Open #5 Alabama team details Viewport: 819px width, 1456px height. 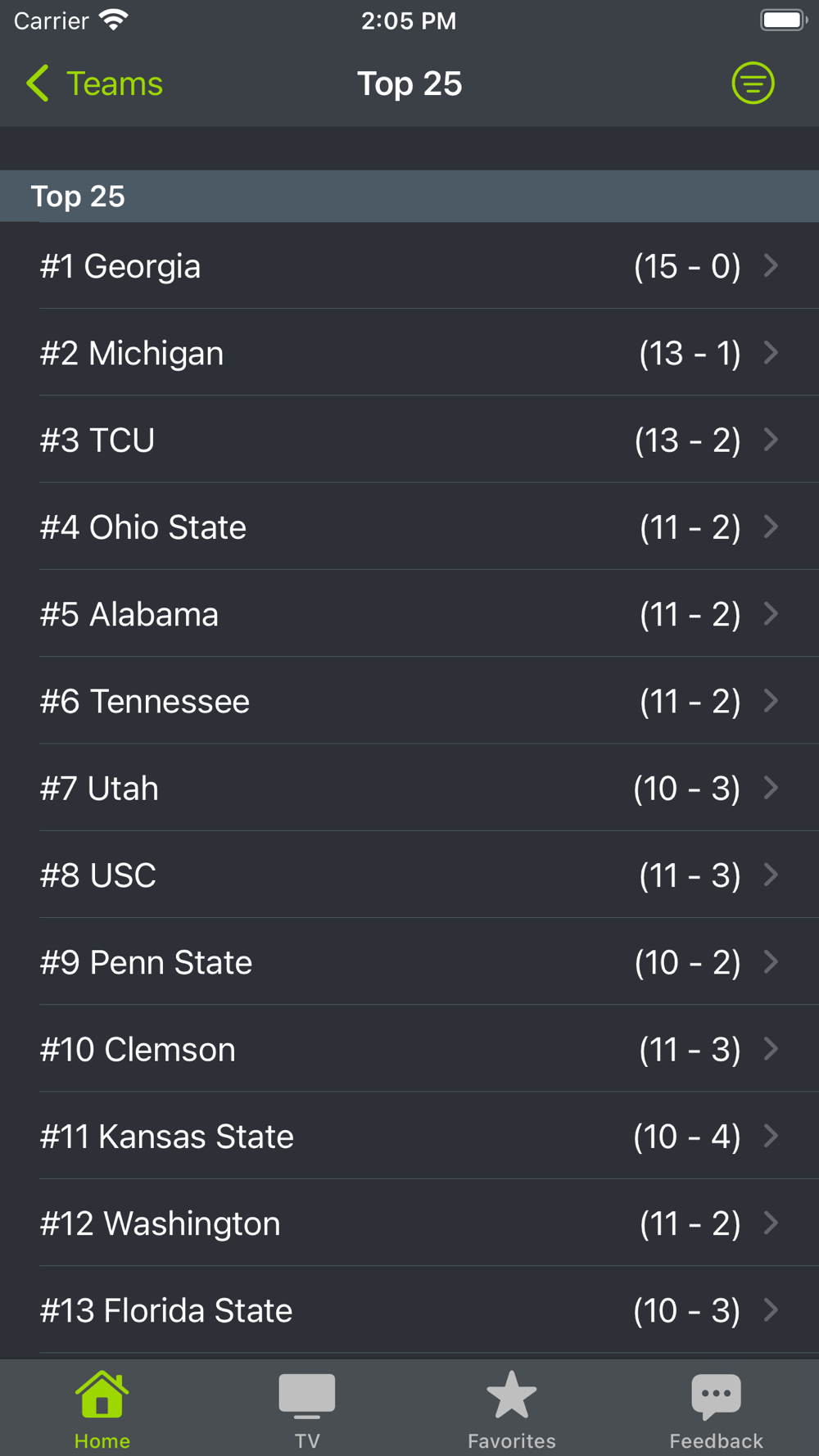(x=129, y=614)
